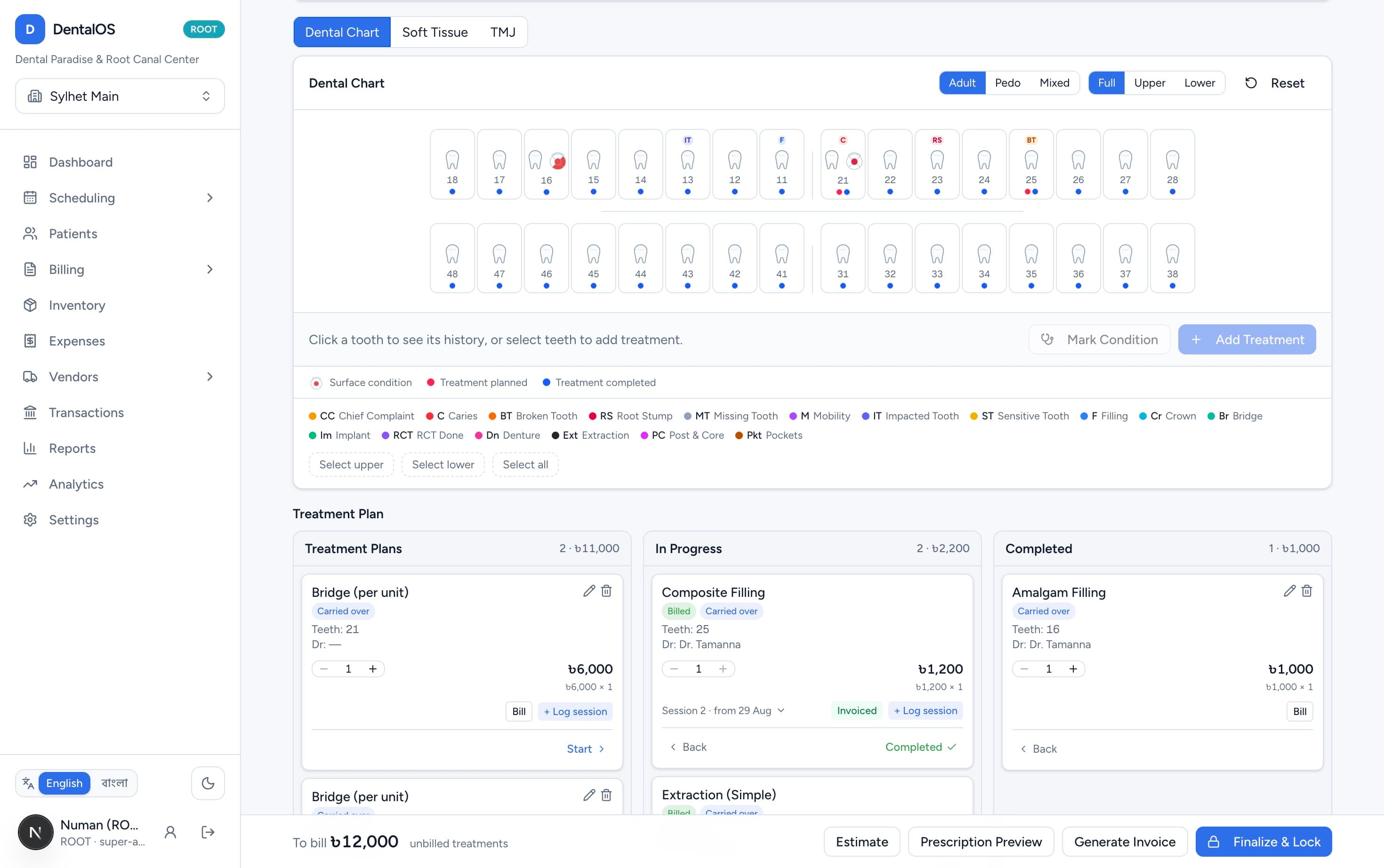Viewport: 1384px width, 868px height.
Task: Switch to the TMJ tab
Action: pyautogui.click(x=503, y=32)
